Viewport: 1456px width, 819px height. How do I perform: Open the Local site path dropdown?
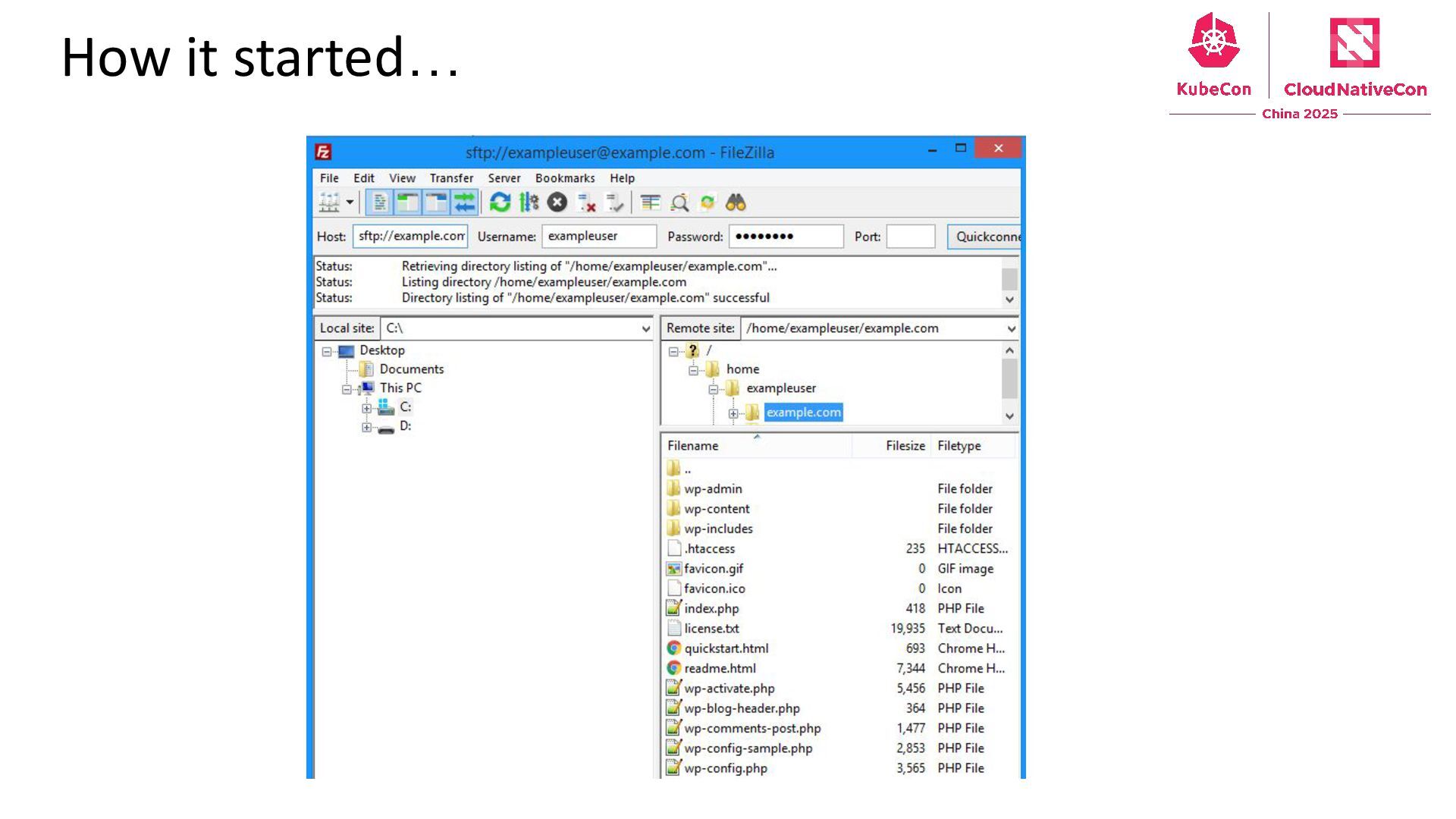(645, 329)
